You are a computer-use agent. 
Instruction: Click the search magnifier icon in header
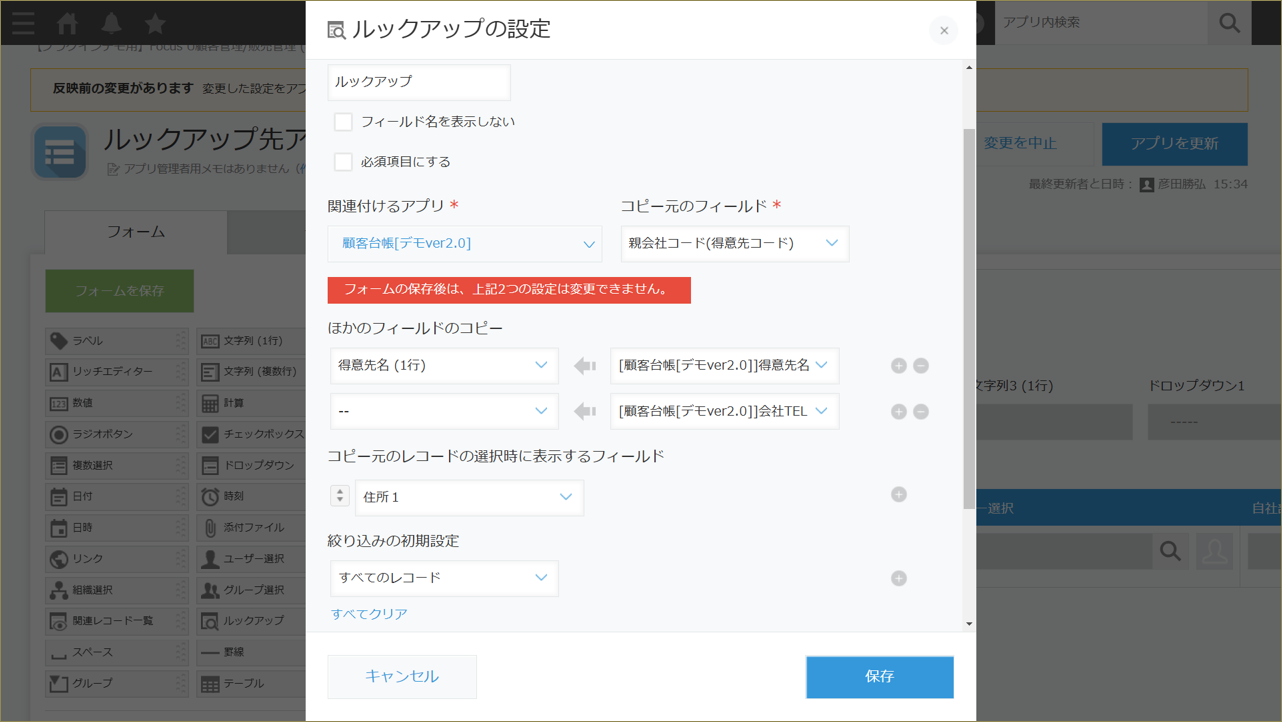click(x=1229, y=23)
